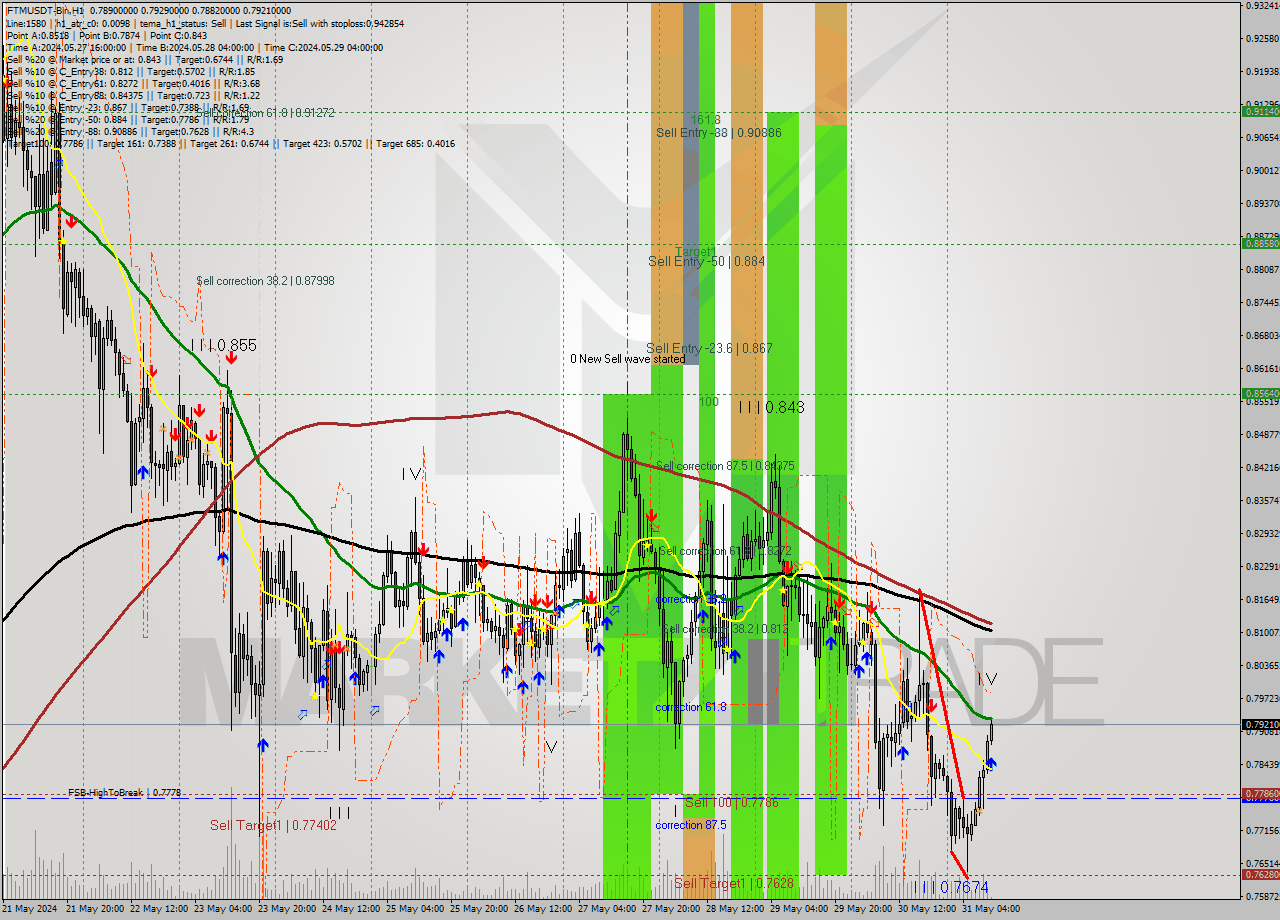Click the 26 May 12:00 time axis label

tap(543, 909)
